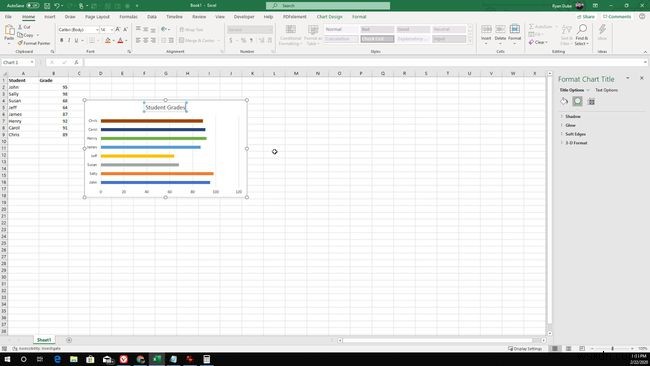The width and height of the screenshot is (650, 366).
Task: Toggle the AutoSave switch
Action: point(33,5)
